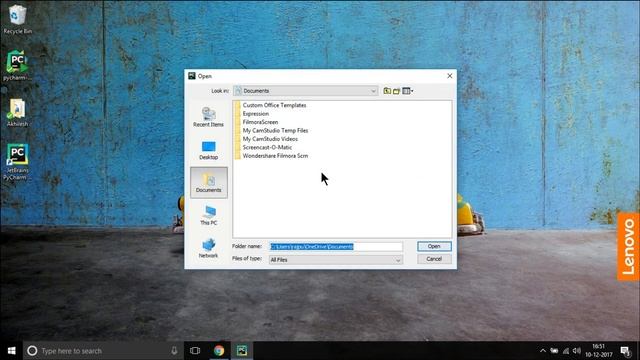Viewport: 640px width, 360px height.
Task: Select the Screencast-O-Matic folder
Action: tap(267, 147)
